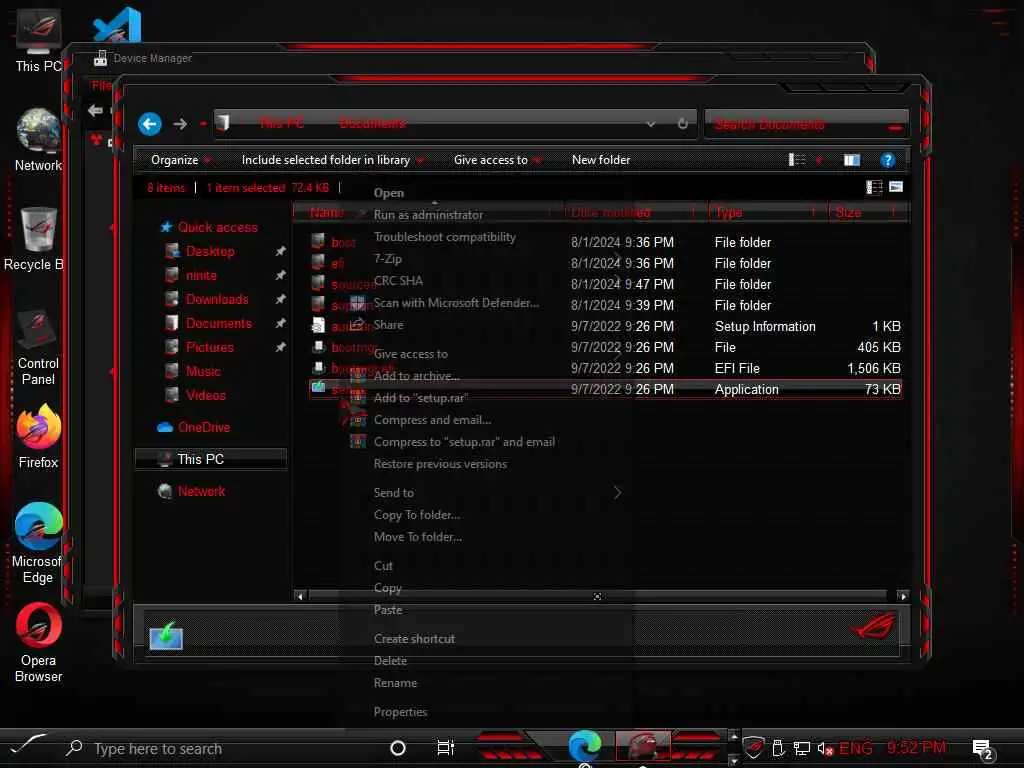Change view layout icon in toolbar
The width and height of the screenshot is (1024, 768).
(797, 160)
